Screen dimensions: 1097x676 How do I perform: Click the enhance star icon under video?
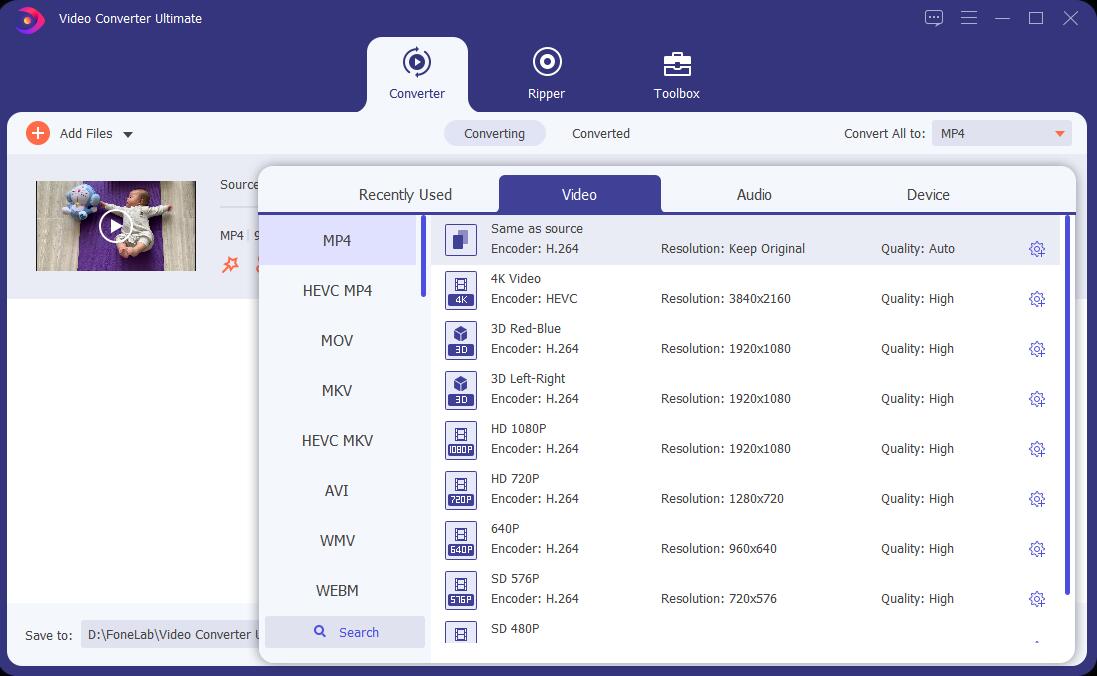tap(231, 265)
